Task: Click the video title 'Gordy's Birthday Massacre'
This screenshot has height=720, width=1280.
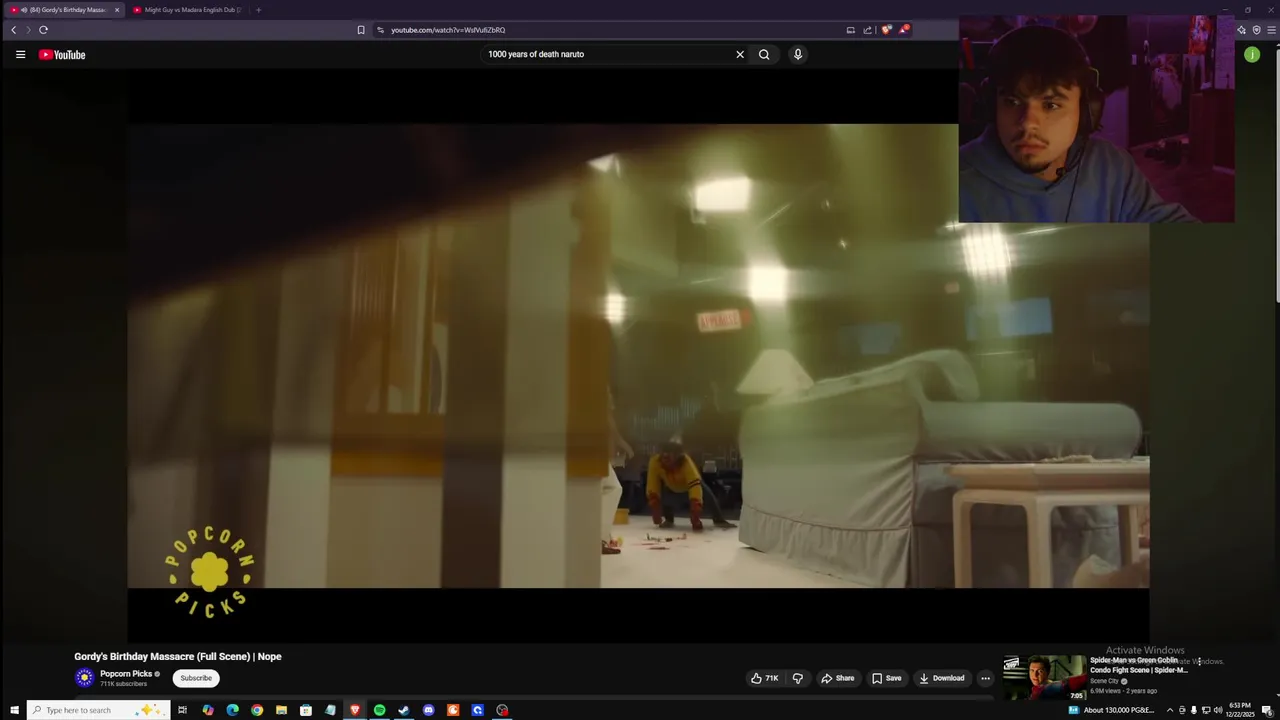Action: 178,656
